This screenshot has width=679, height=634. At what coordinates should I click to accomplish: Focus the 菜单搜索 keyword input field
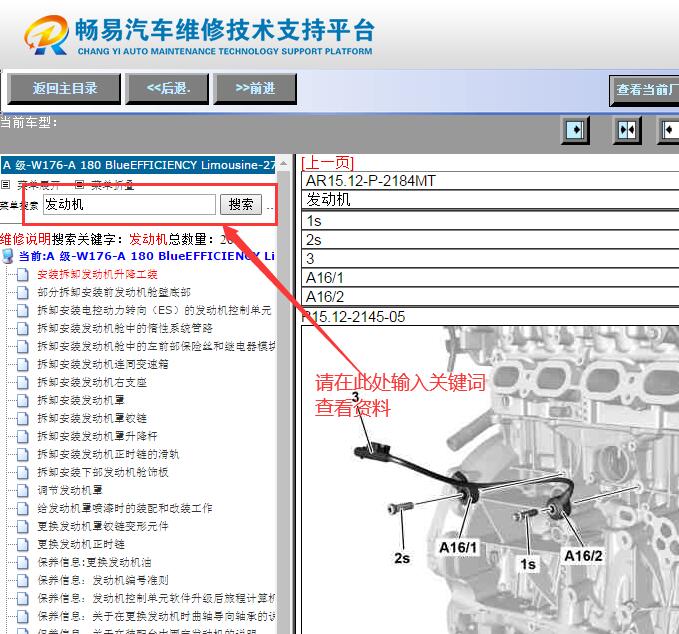129,204
